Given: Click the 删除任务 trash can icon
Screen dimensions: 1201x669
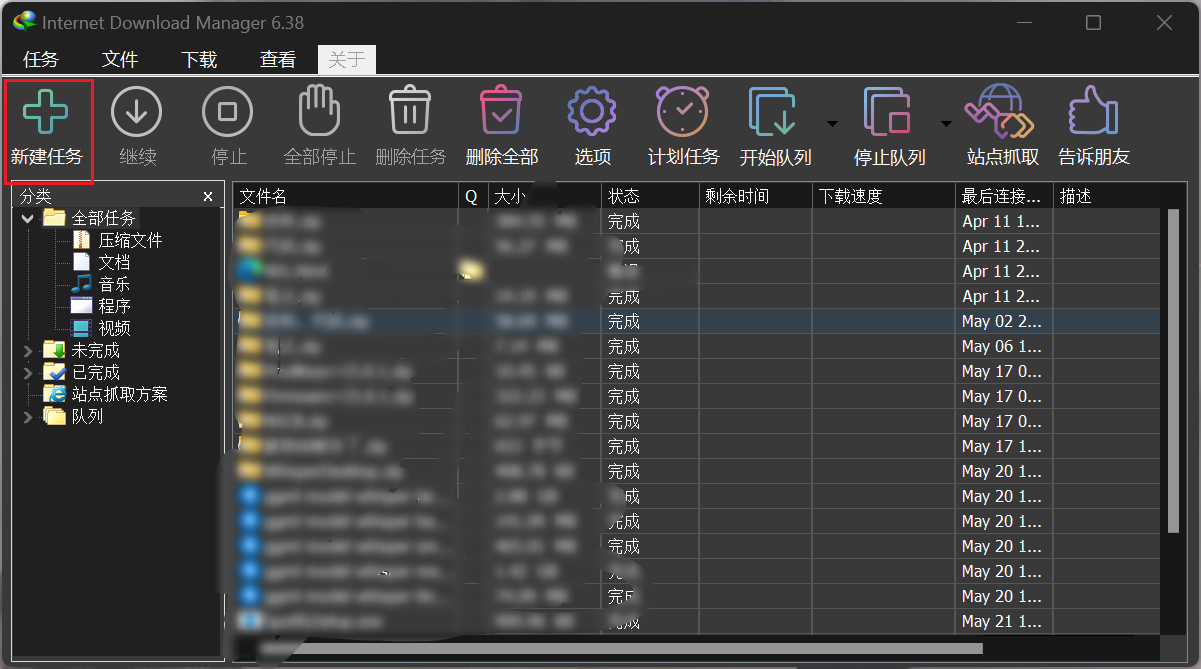Looking at the screenshot, I should pyautogui.click(x=410, y=110).
